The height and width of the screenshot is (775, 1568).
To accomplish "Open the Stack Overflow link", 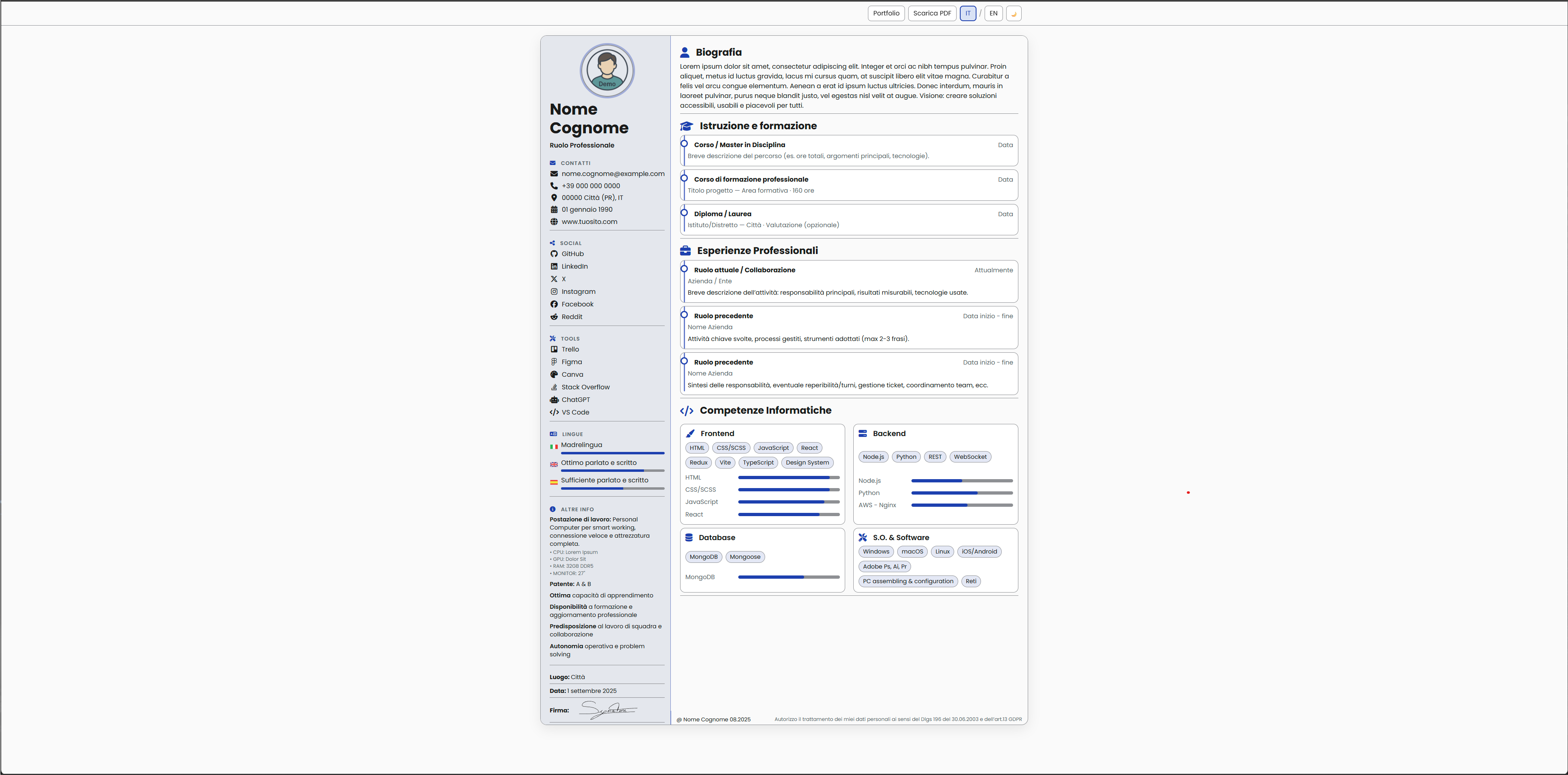I will click(x=585, y=387).
